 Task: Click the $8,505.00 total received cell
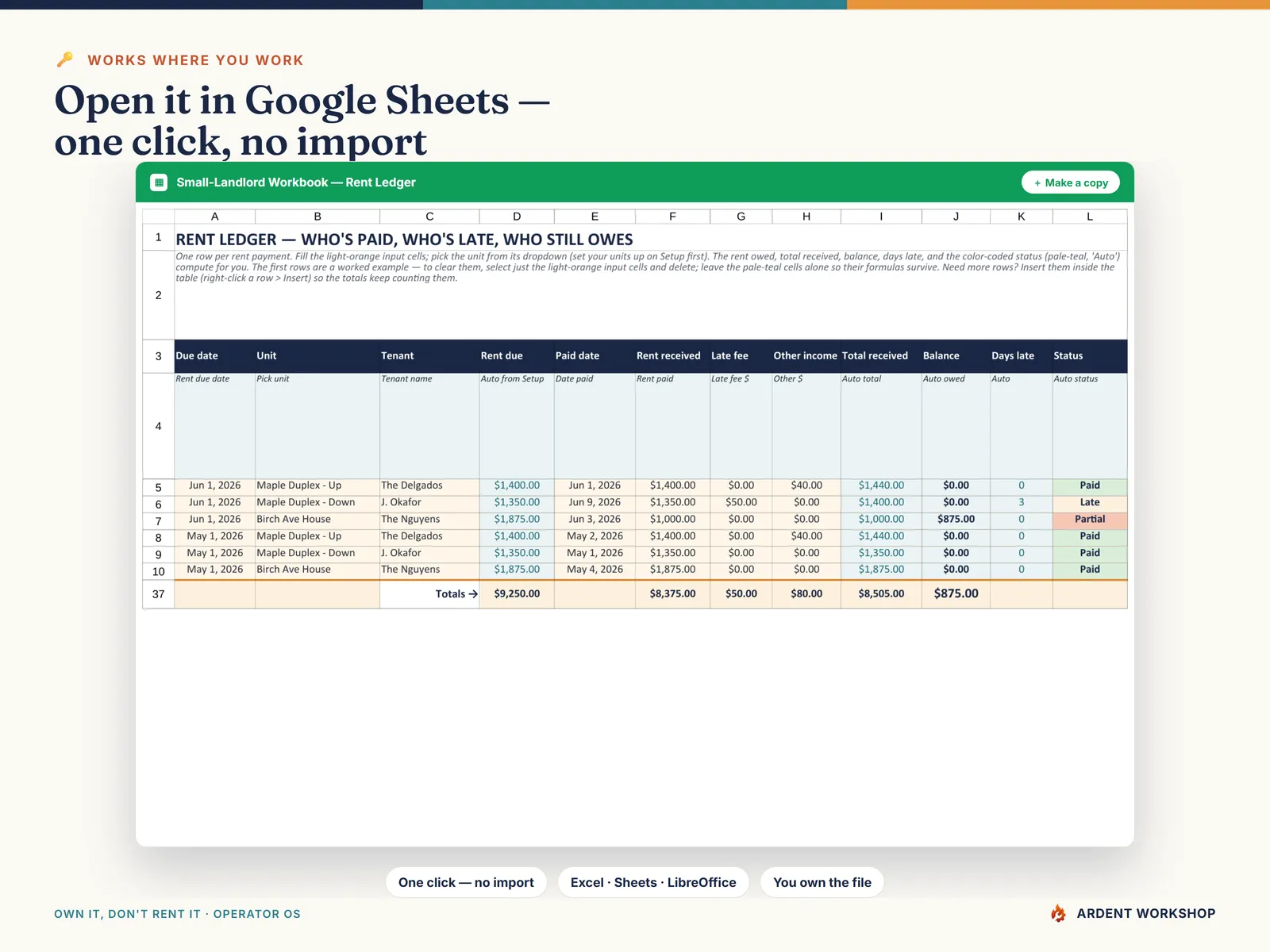pos(881,594)
